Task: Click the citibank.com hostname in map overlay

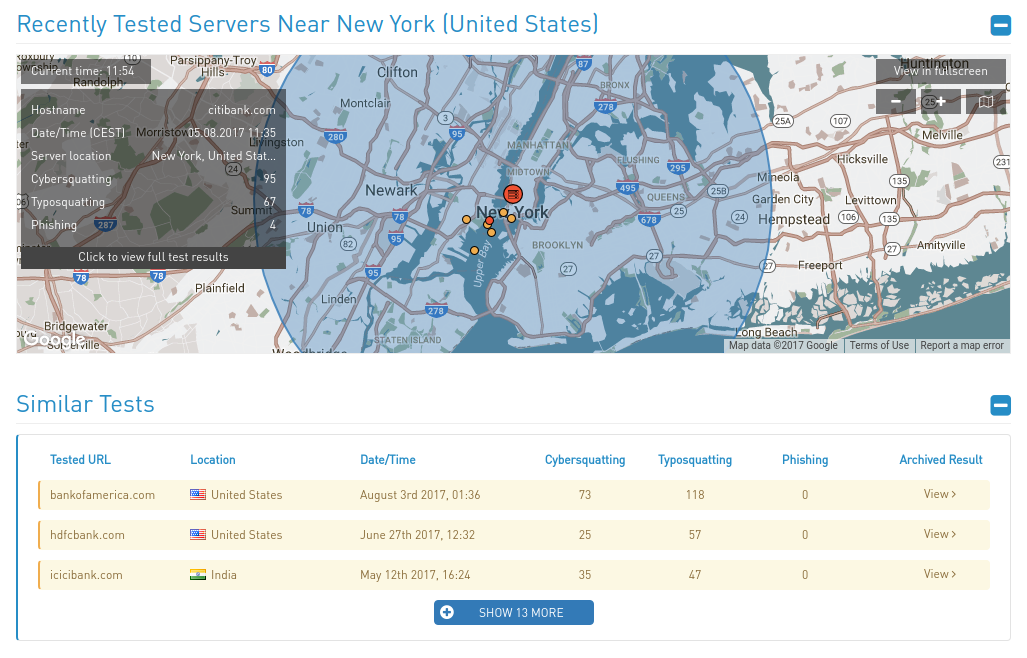Action: tap(242, 110)
